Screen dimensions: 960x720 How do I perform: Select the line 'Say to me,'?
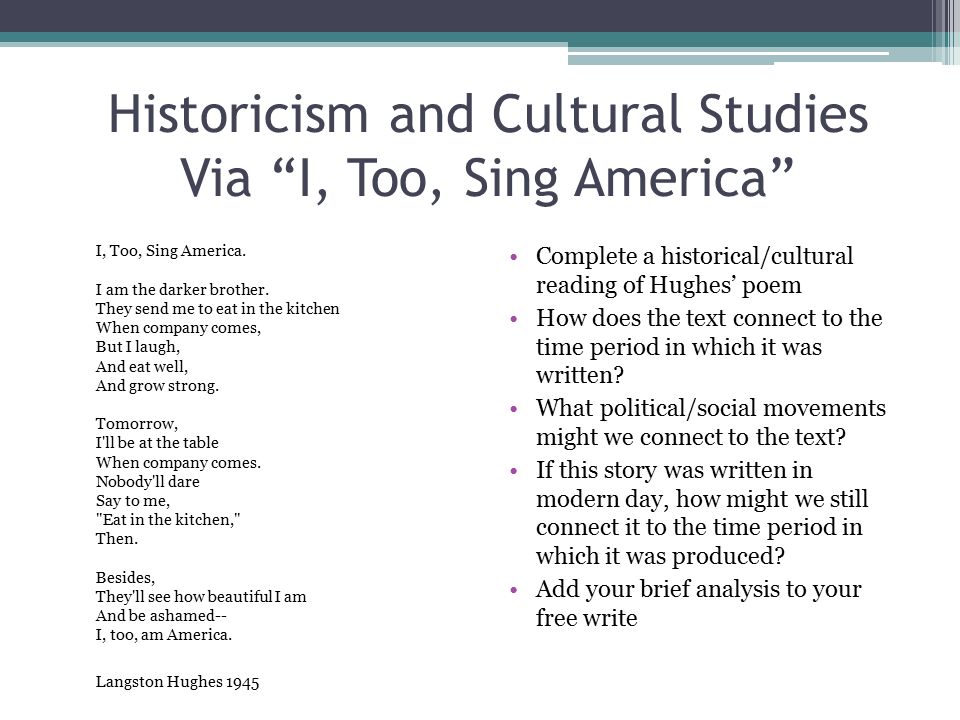point(133,501)
